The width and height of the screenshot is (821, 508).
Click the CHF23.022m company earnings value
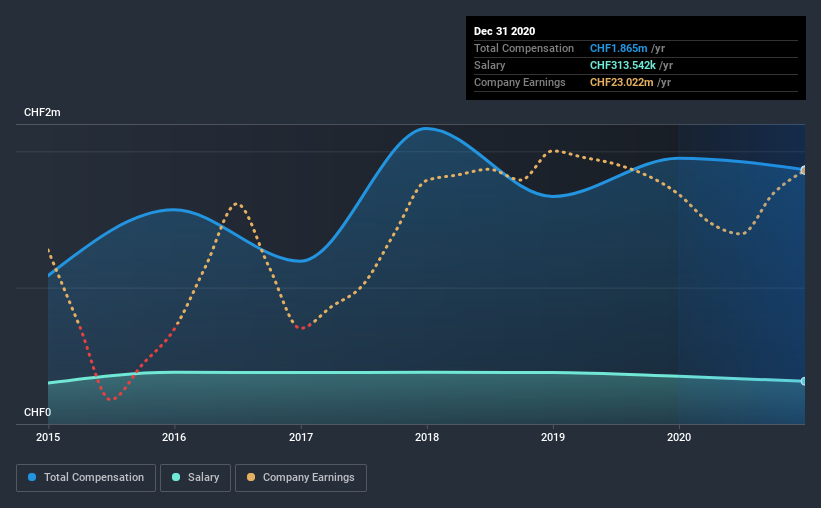click(622, 82)
